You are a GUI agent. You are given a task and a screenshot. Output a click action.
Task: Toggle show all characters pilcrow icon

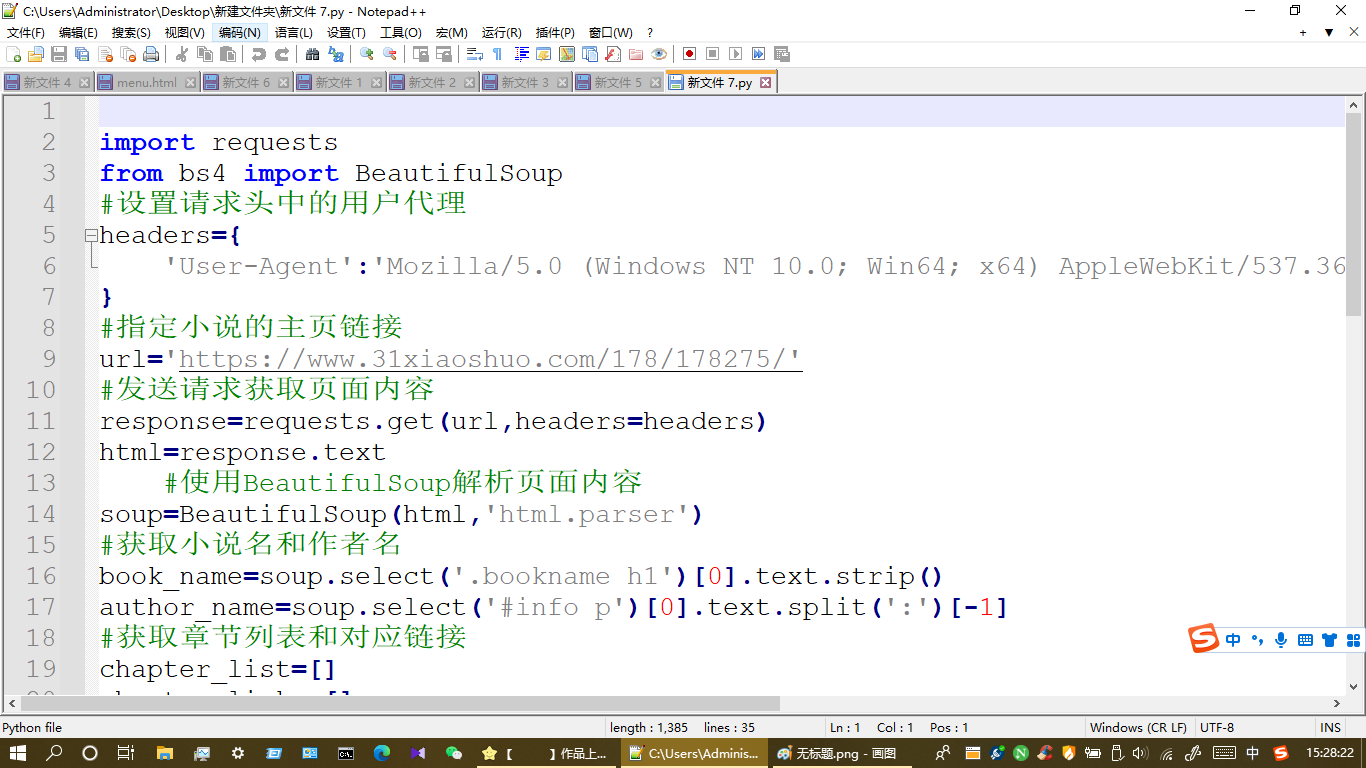(x=497, y=54)
